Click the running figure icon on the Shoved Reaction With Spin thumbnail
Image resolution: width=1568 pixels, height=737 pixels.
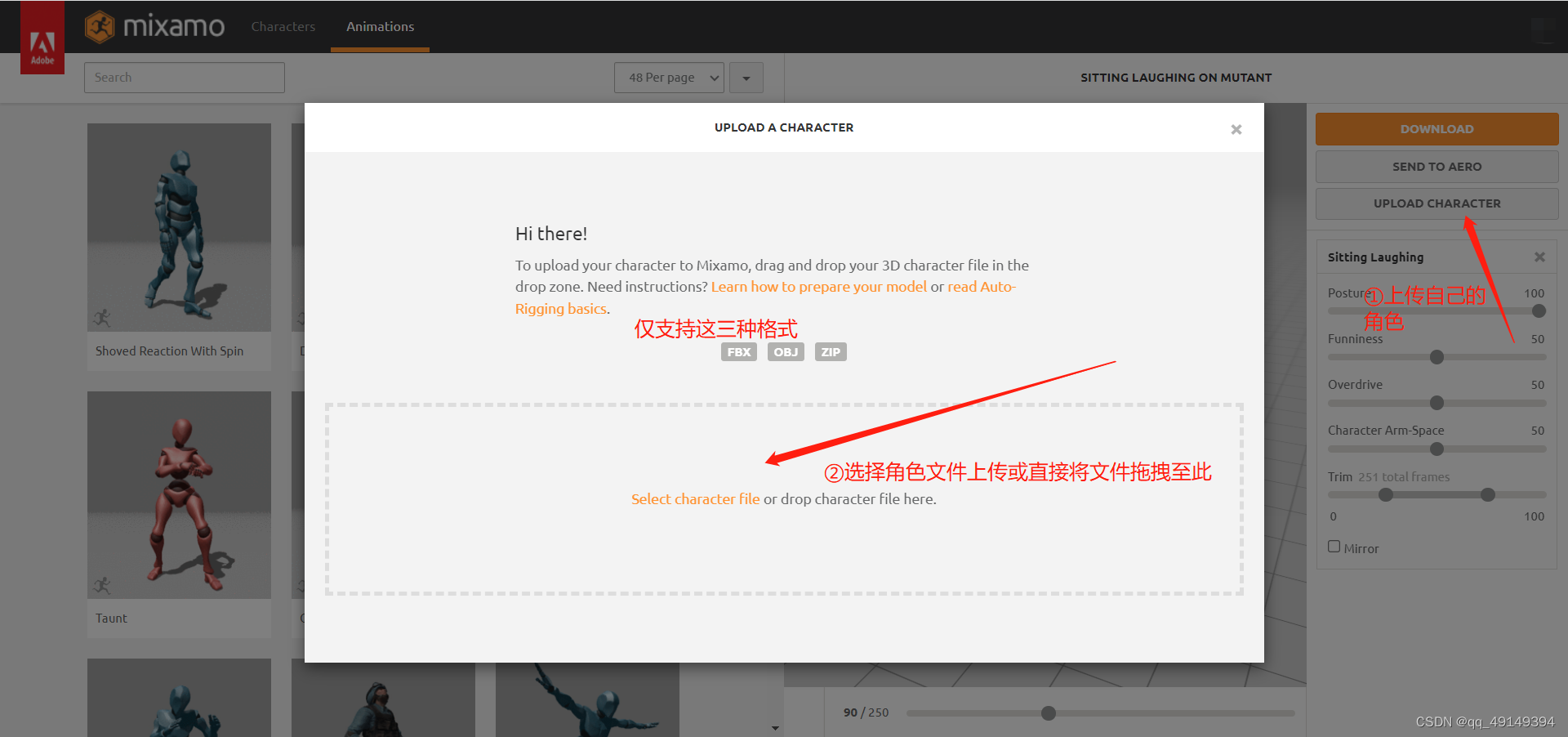[x=102, y=318]
